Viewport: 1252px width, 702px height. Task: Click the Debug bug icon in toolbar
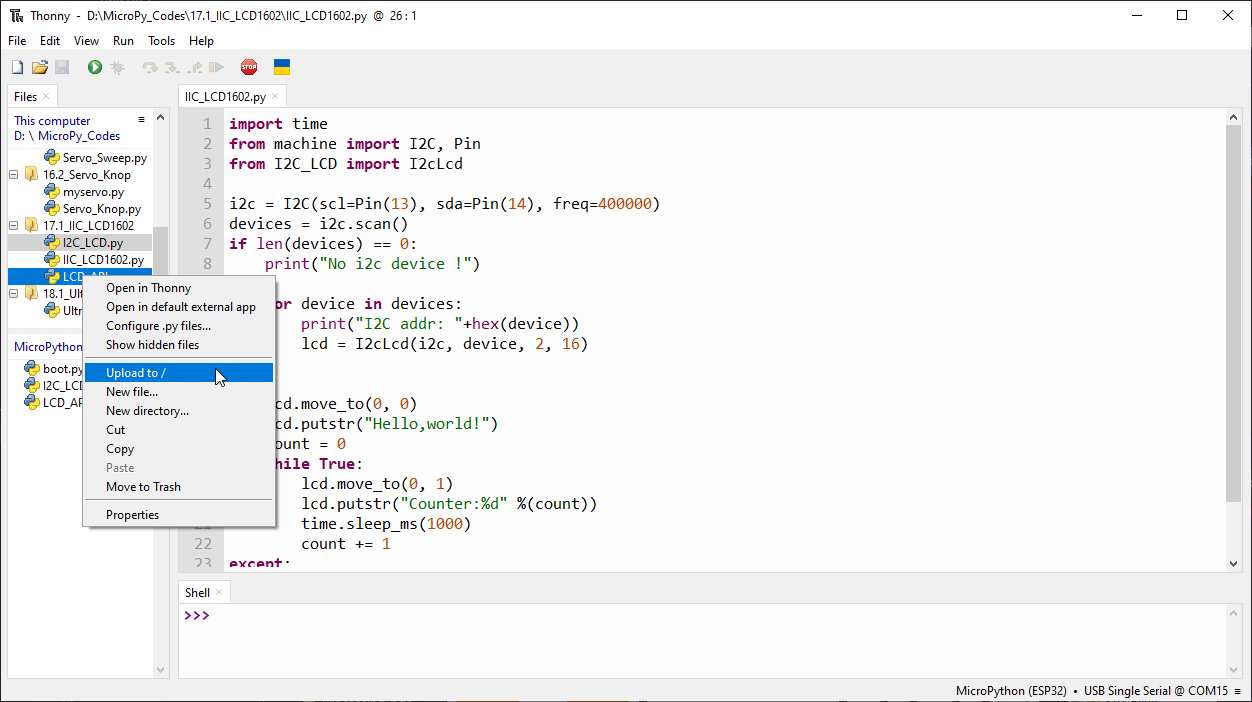tap(117, 67)
